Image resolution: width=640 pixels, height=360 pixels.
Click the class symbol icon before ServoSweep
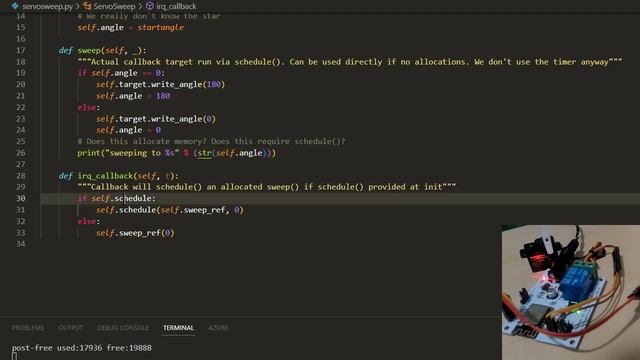[87, 6]
